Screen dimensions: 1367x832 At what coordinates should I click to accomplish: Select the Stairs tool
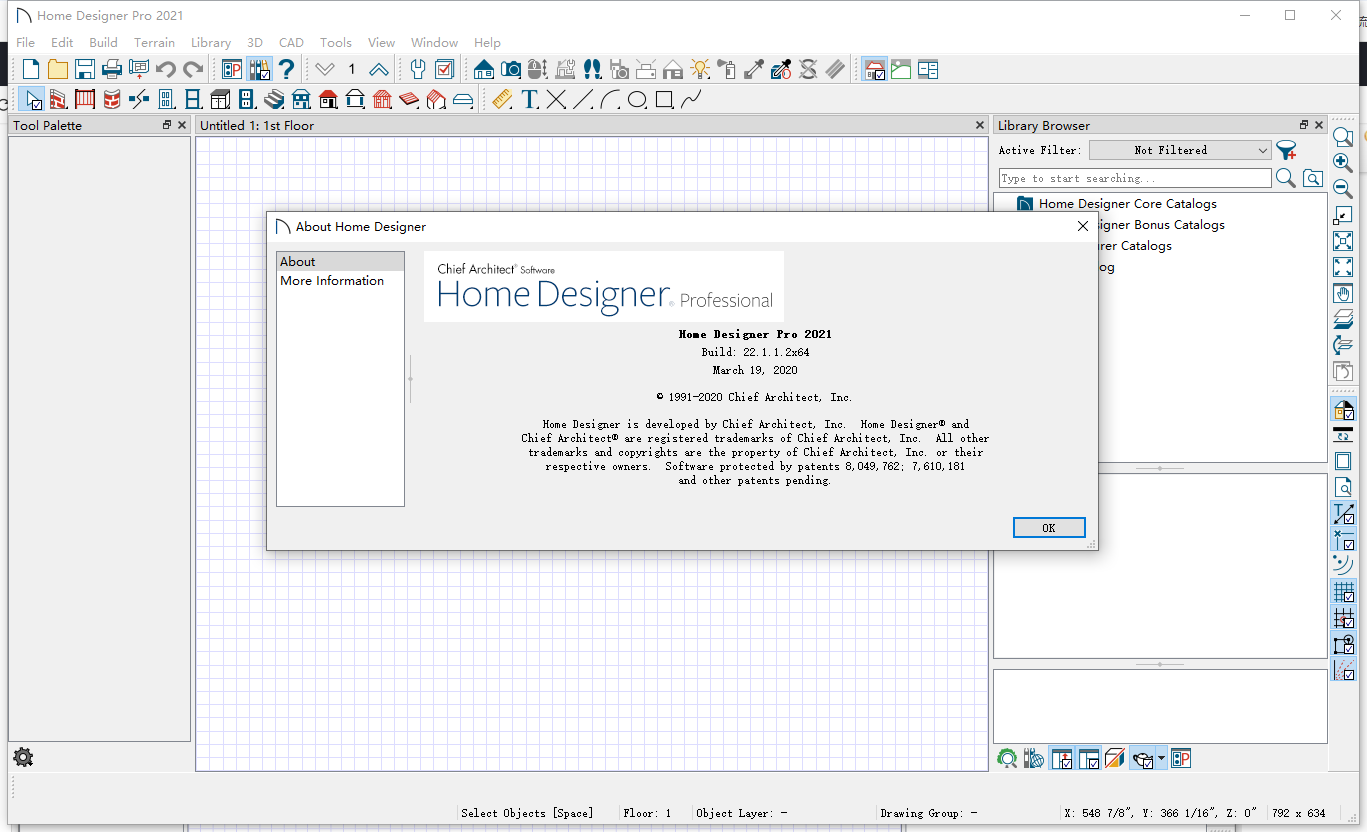coord(274,99)
